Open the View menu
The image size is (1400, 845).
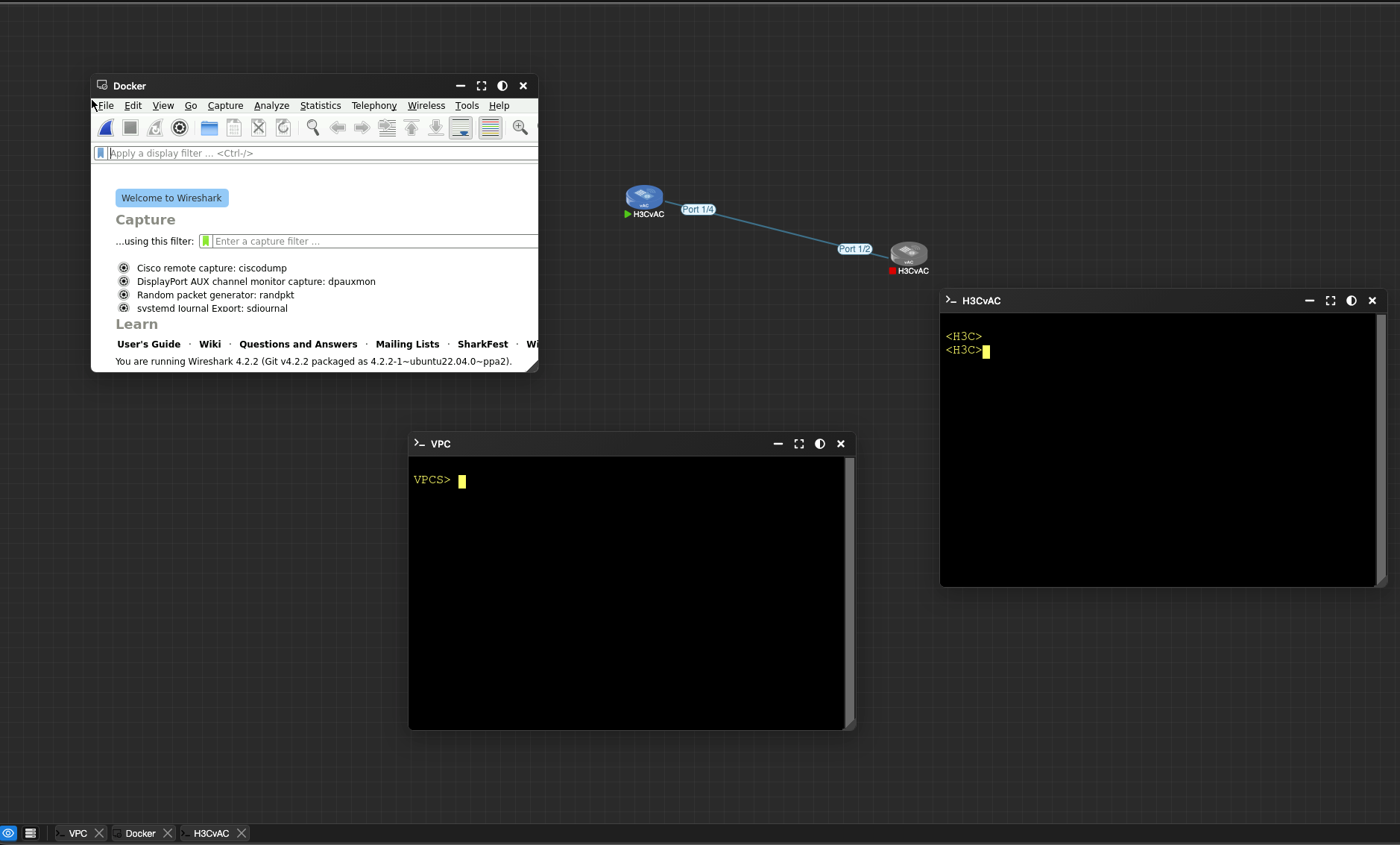click(x=163, y=105)
